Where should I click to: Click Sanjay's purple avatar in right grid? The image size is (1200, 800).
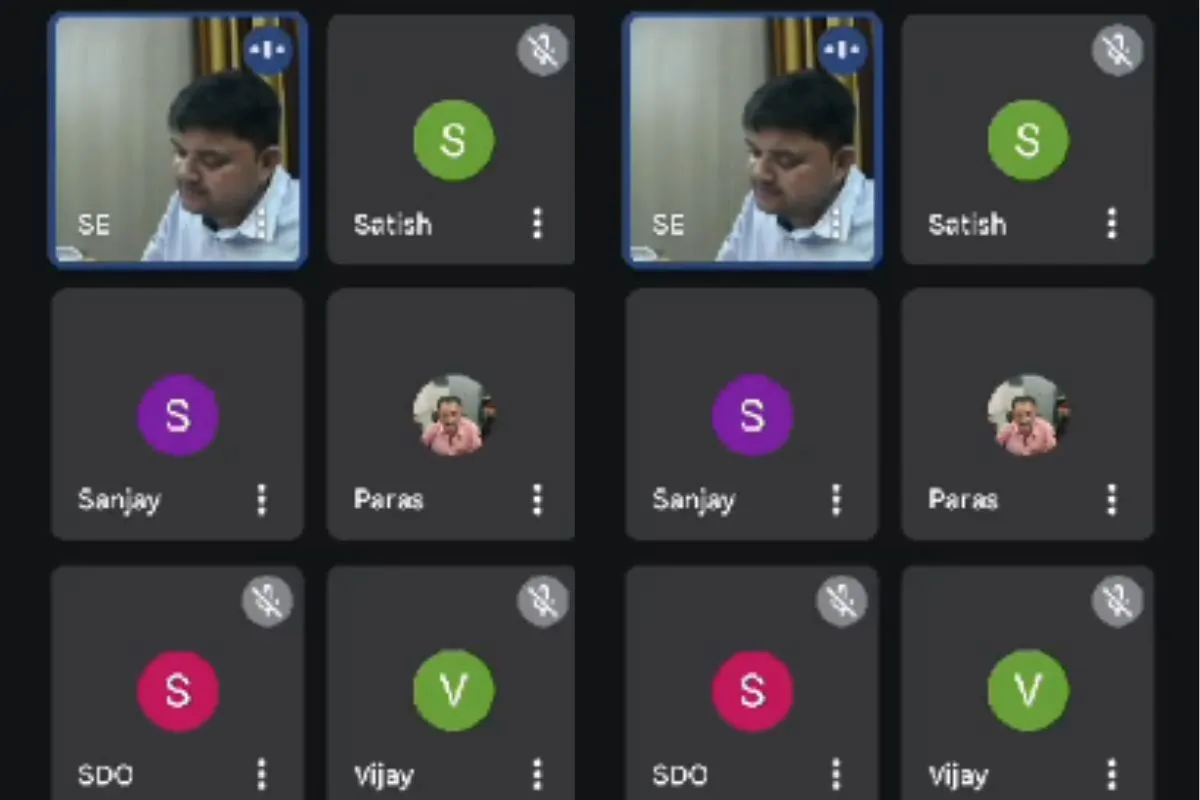[x=752, y=415]
